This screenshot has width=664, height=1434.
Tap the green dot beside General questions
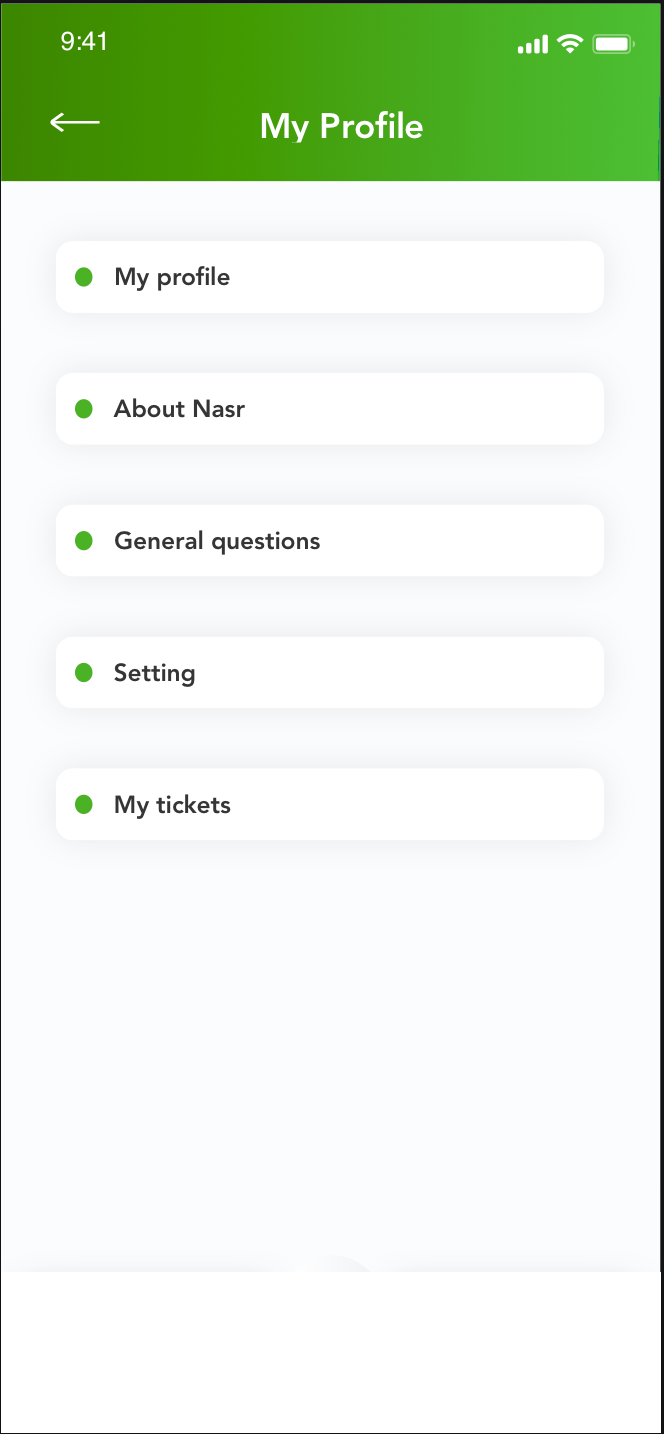[x=84, y=541]
